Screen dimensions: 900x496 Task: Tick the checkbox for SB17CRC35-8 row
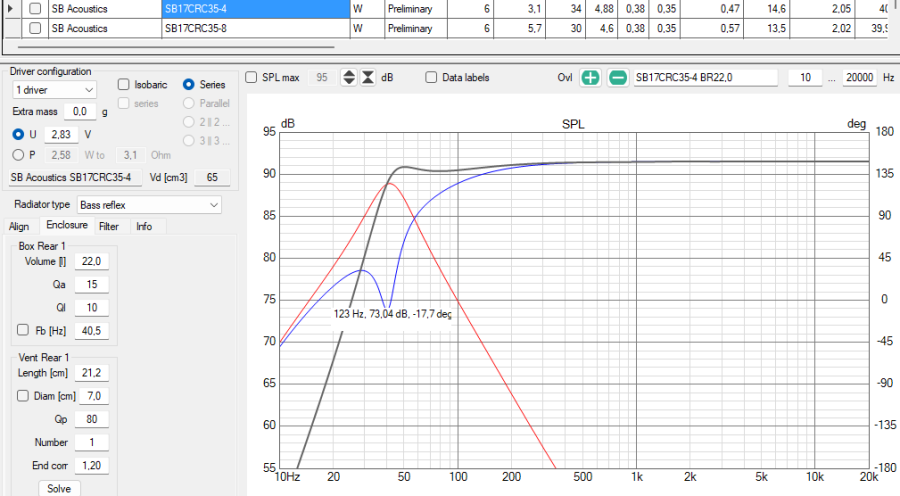pyautogui.click(x=35, y=28)
